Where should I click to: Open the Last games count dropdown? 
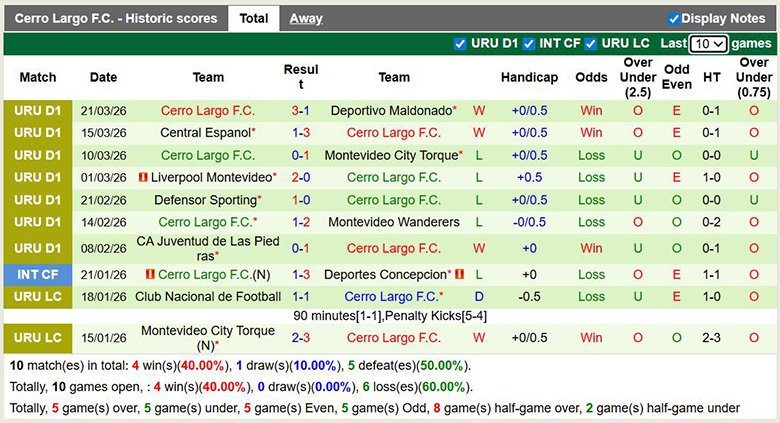tap(708, 44)
